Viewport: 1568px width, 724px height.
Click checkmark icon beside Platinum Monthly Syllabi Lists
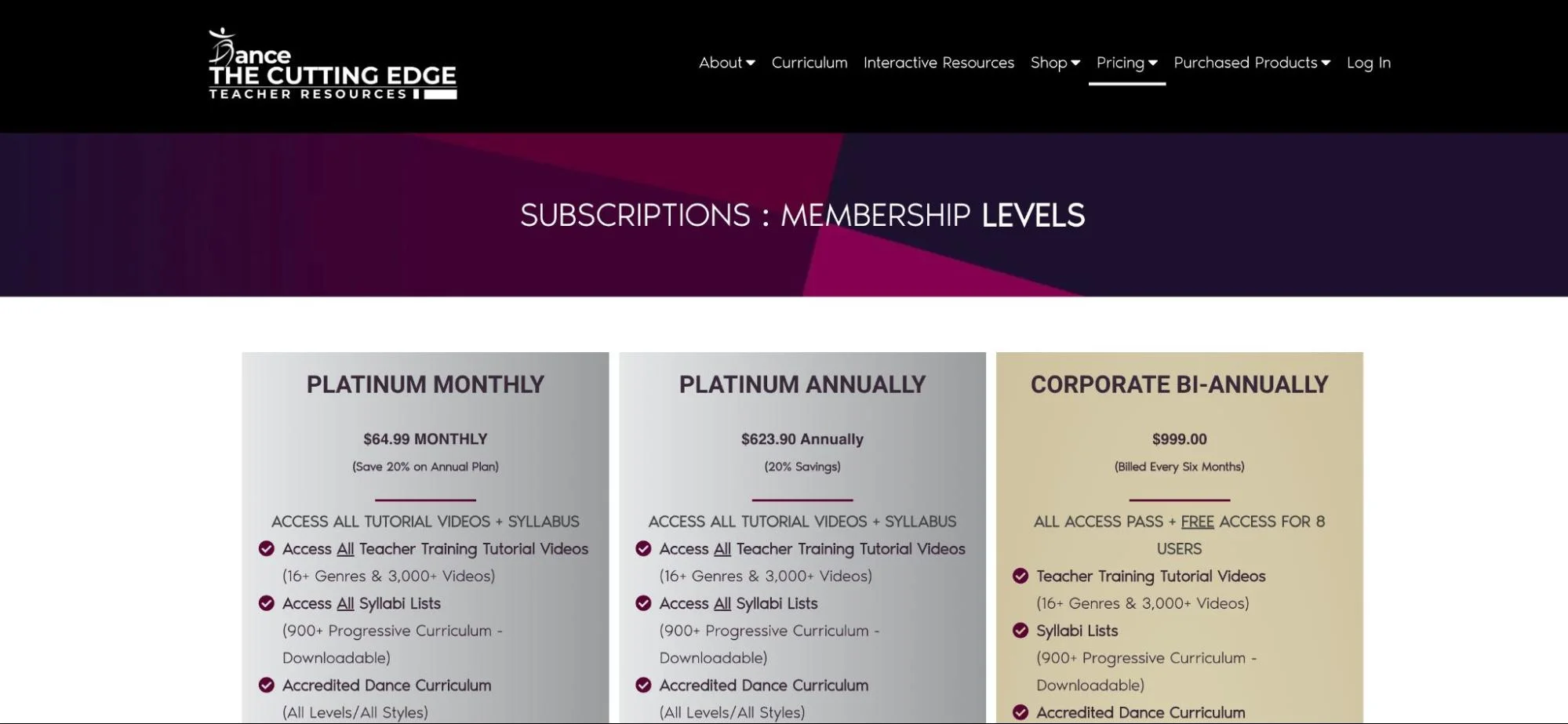tap(267, 603)
